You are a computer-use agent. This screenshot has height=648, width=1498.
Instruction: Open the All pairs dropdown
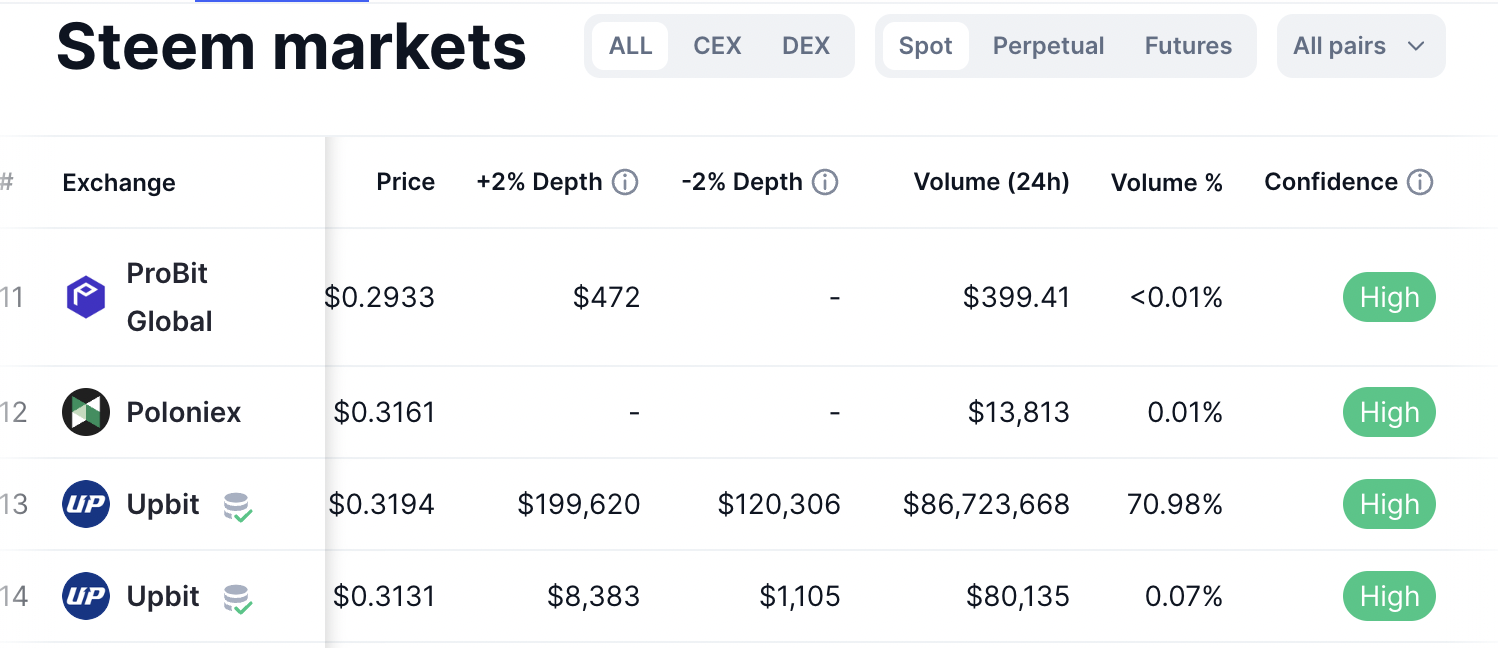pos(1360,46)
